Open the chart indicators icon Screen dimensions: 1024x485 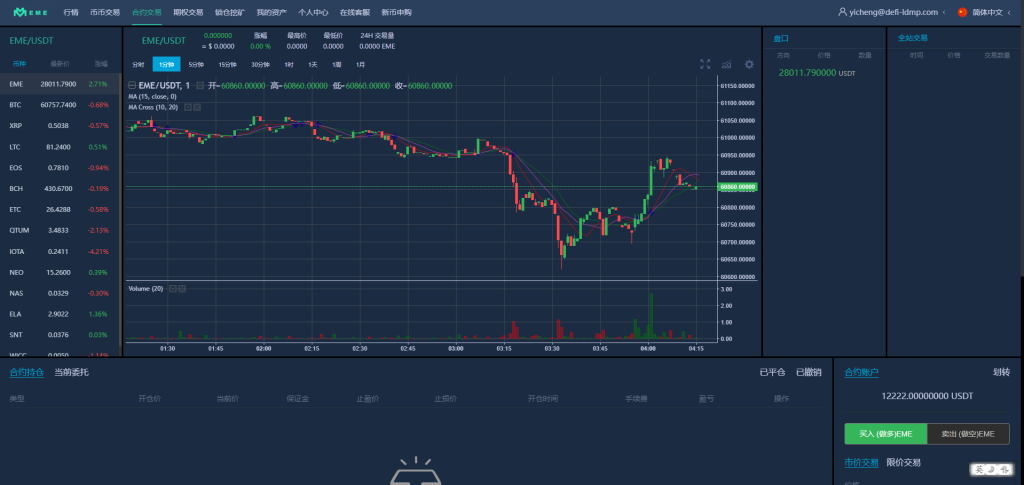[727, 64]
